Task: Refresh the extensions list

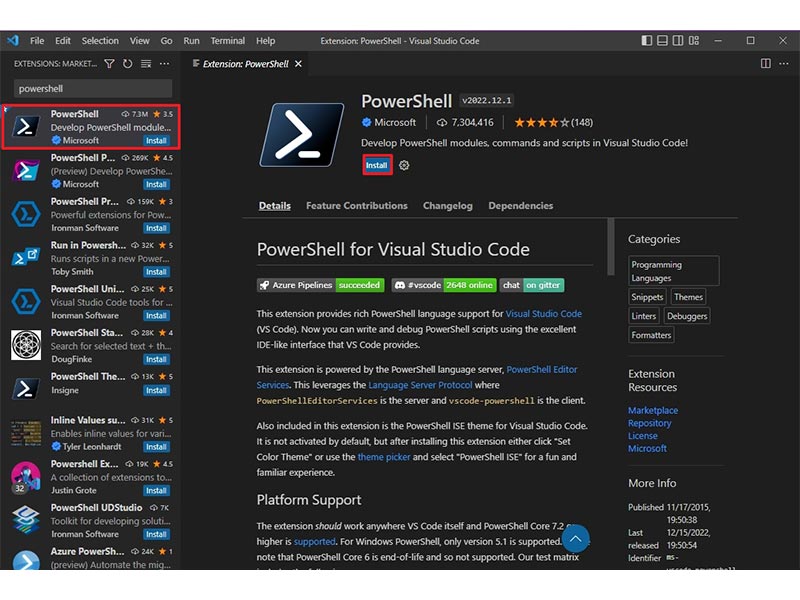Action: point(128,64)
